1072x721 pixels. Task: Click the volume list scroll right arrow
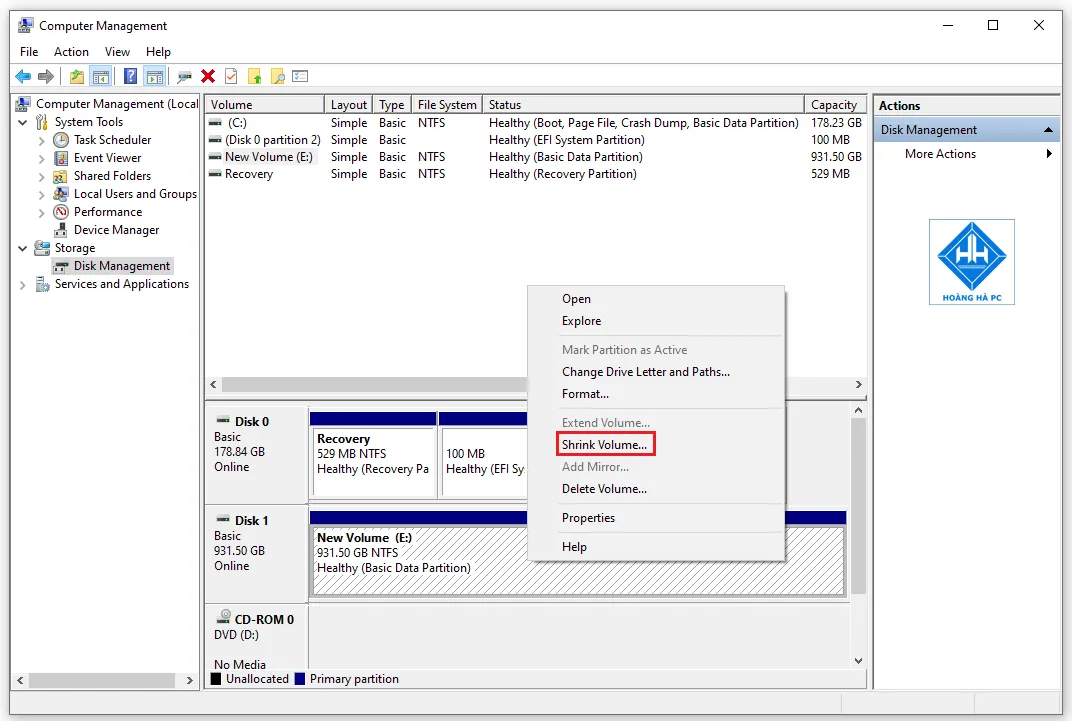point(859,385)
